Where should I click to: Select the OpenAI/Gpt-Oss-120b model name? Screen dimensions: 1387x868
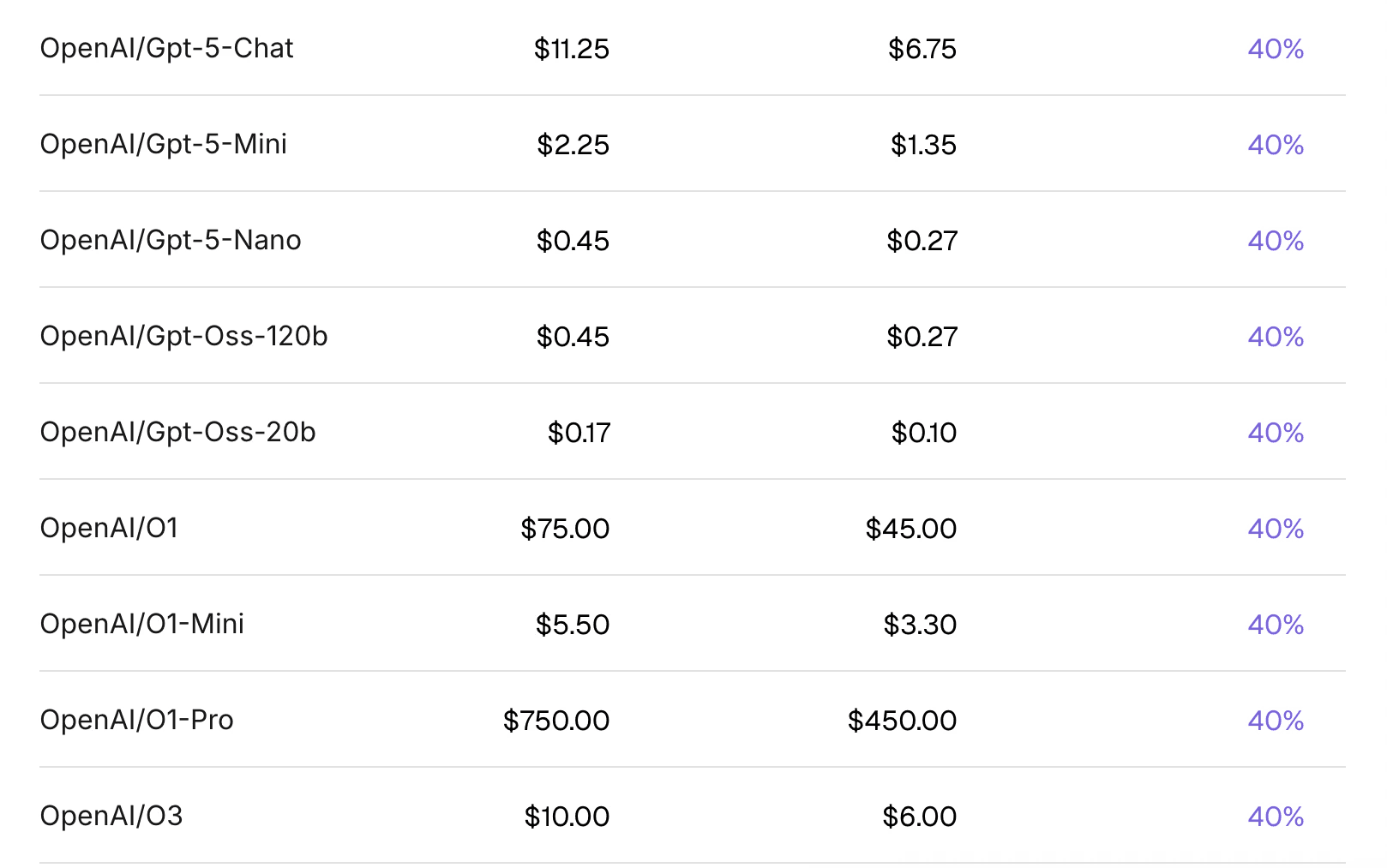[x=183, y=337]
